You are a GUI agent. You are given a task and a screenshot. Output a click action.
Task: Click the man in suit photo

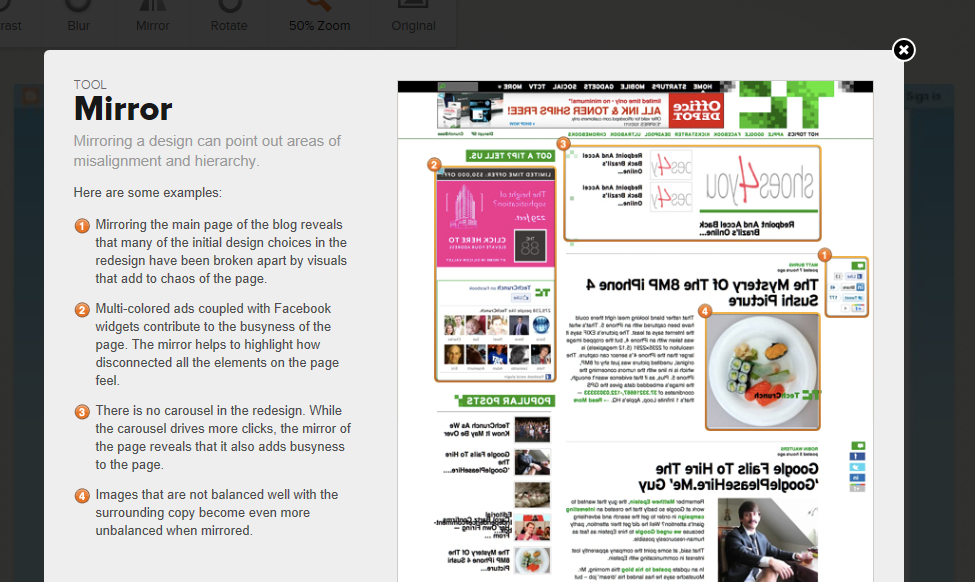(x=767, y=540)
